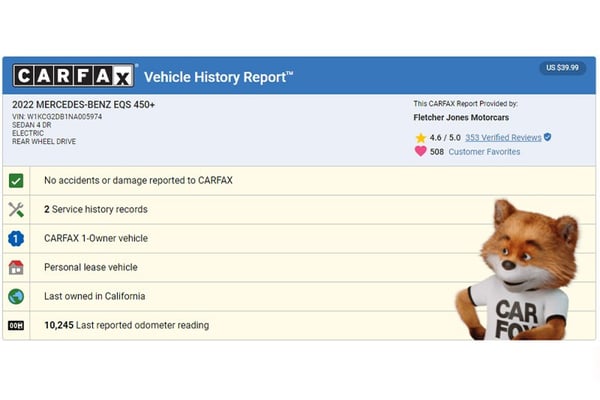Click the 'Vehicle History Report' header title
This screenshot has height=400, width=600.
[x=218, y=77]
